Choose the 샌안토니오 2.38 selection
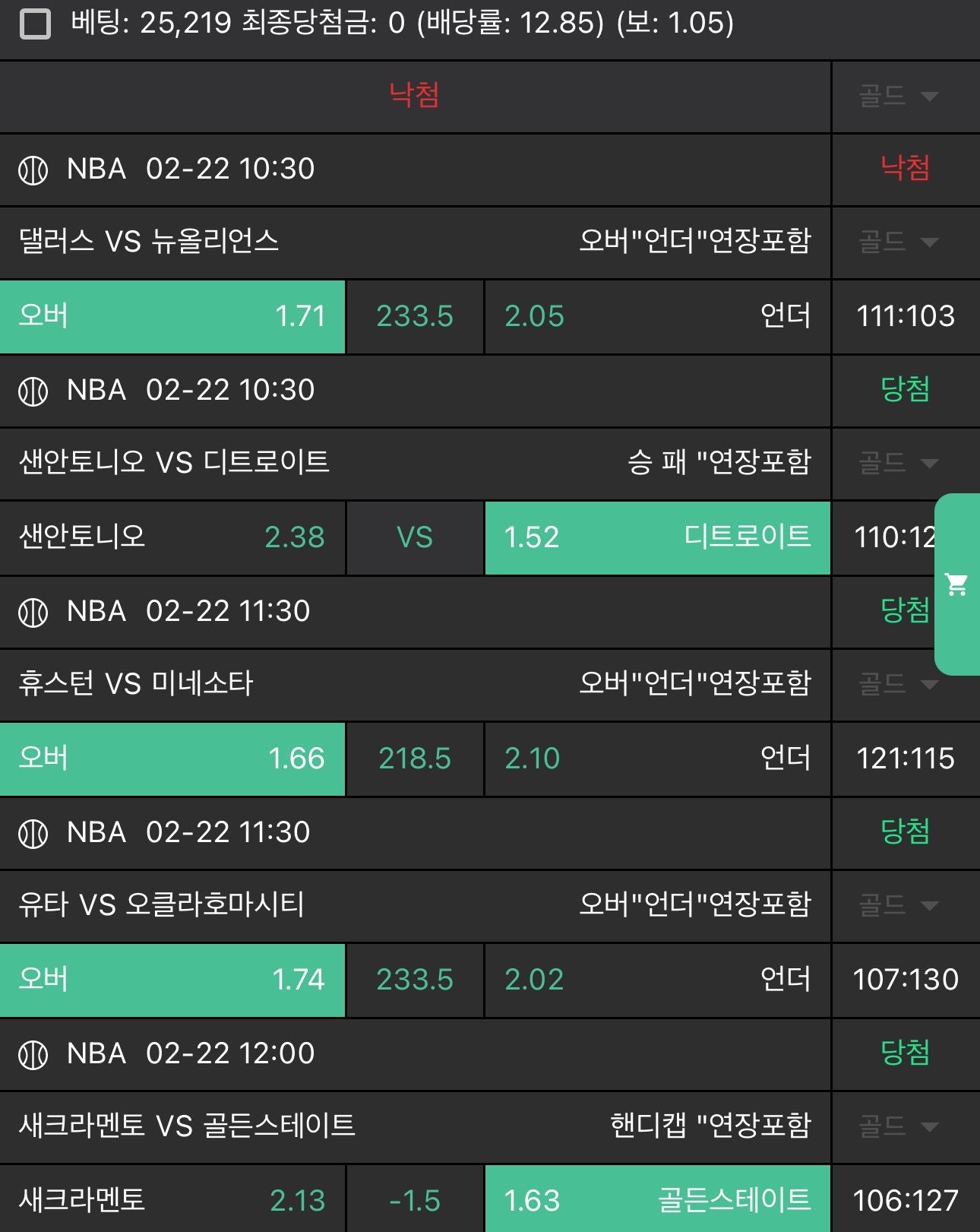This screenshot has height=1232, width=980. 172,537
